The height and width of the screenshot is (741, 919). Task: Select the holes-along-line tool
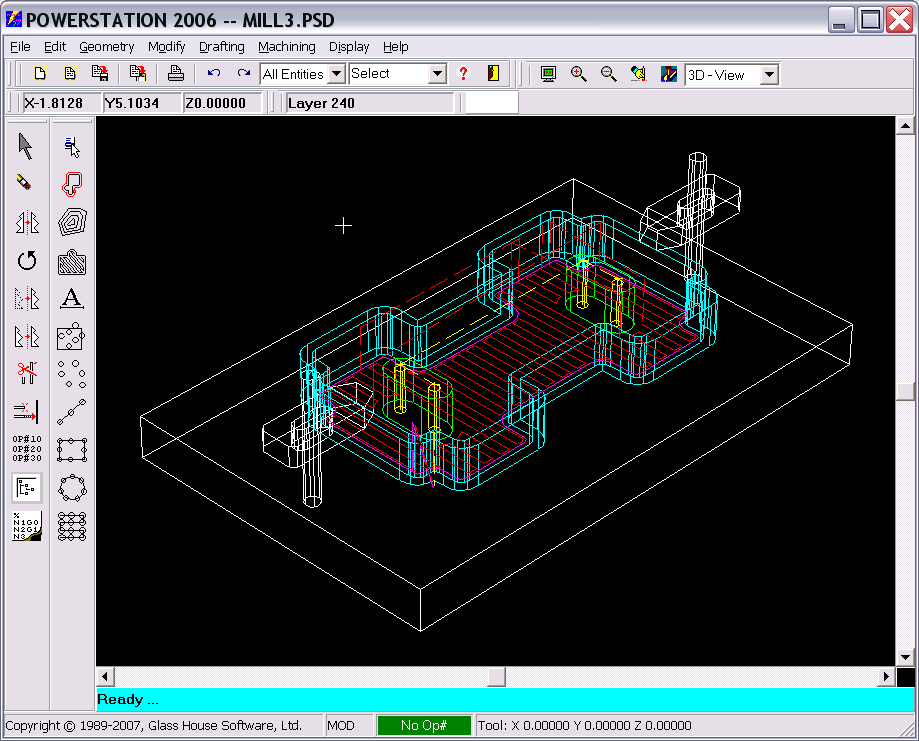click(72, 412)
